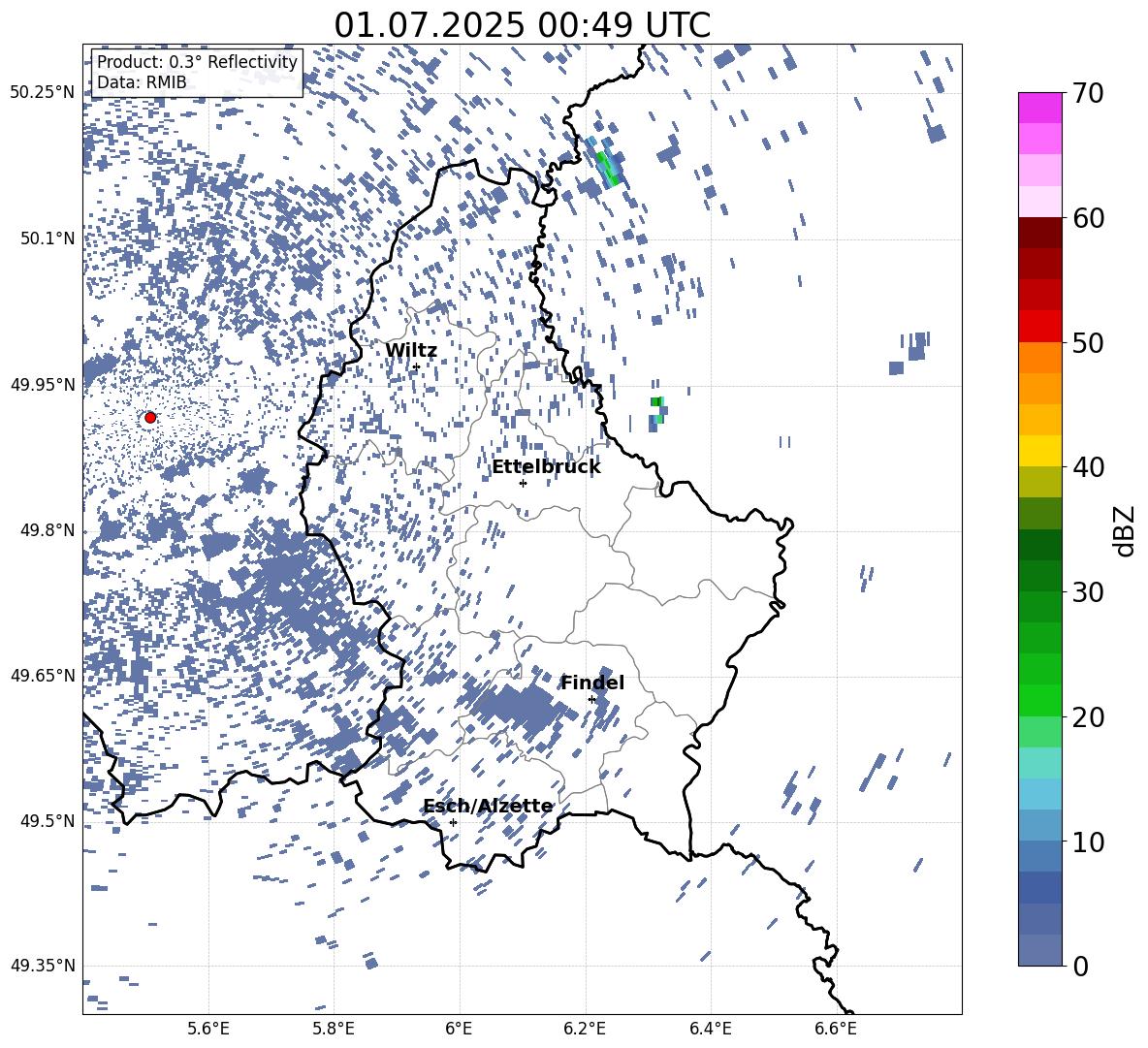The image size is (1148, 1048).
Task: Click the 60 dBZ colorbar tick label
Action: (1089, 218)
